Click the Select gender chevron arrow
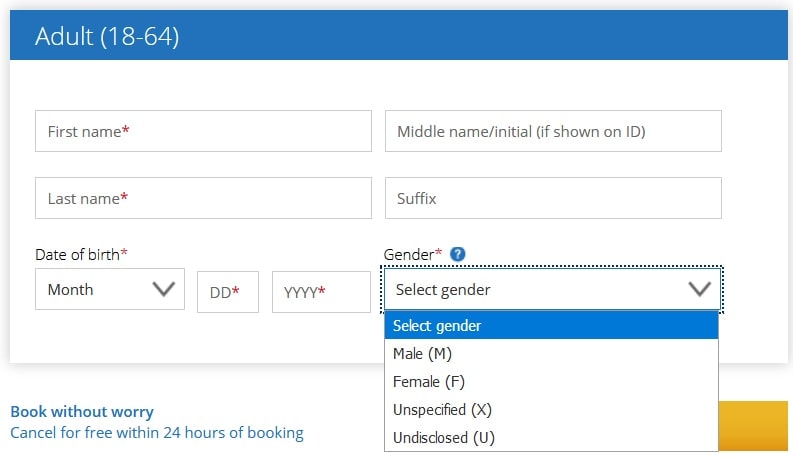Viewport: 793px width, 458px height. pyautogui.click(x=699, y=289)
